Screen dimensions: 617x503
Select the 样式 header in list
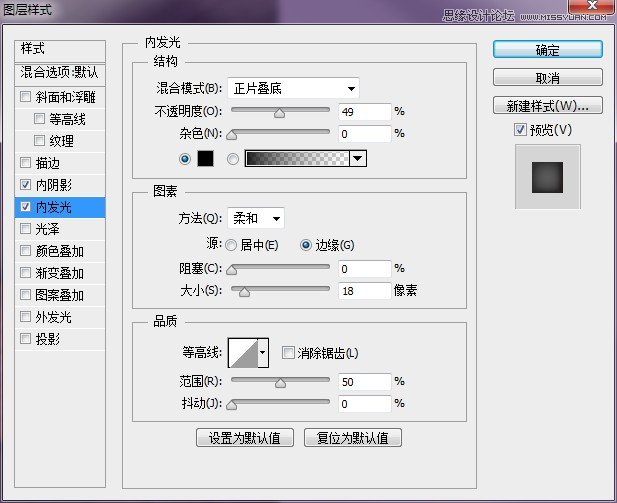click(60, 51)
